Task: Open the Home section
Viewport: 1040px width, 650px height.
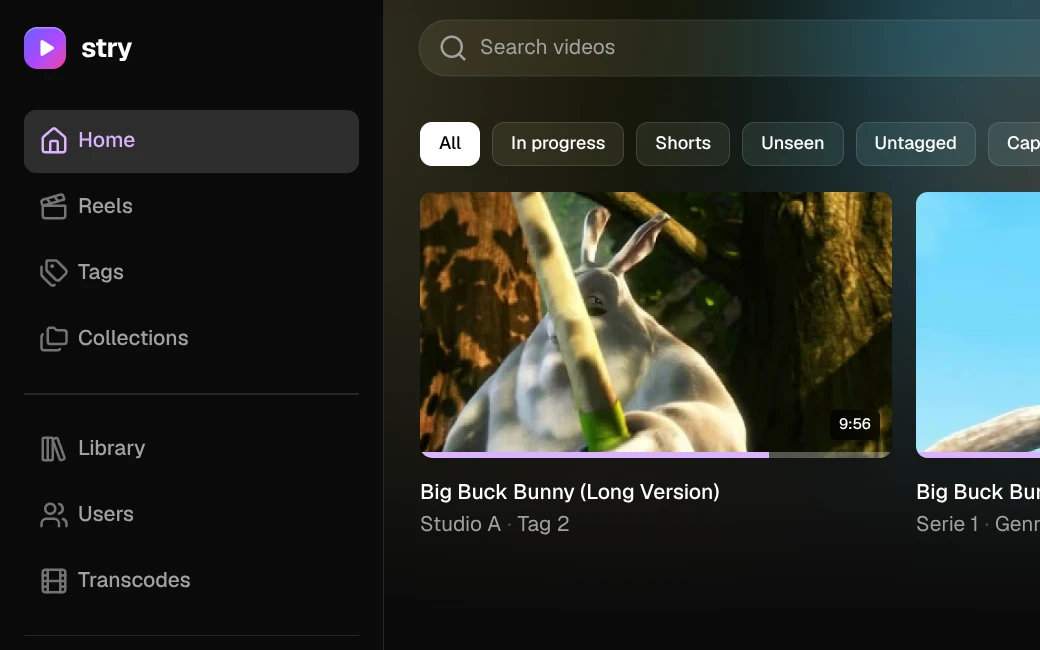Action: 191,141
